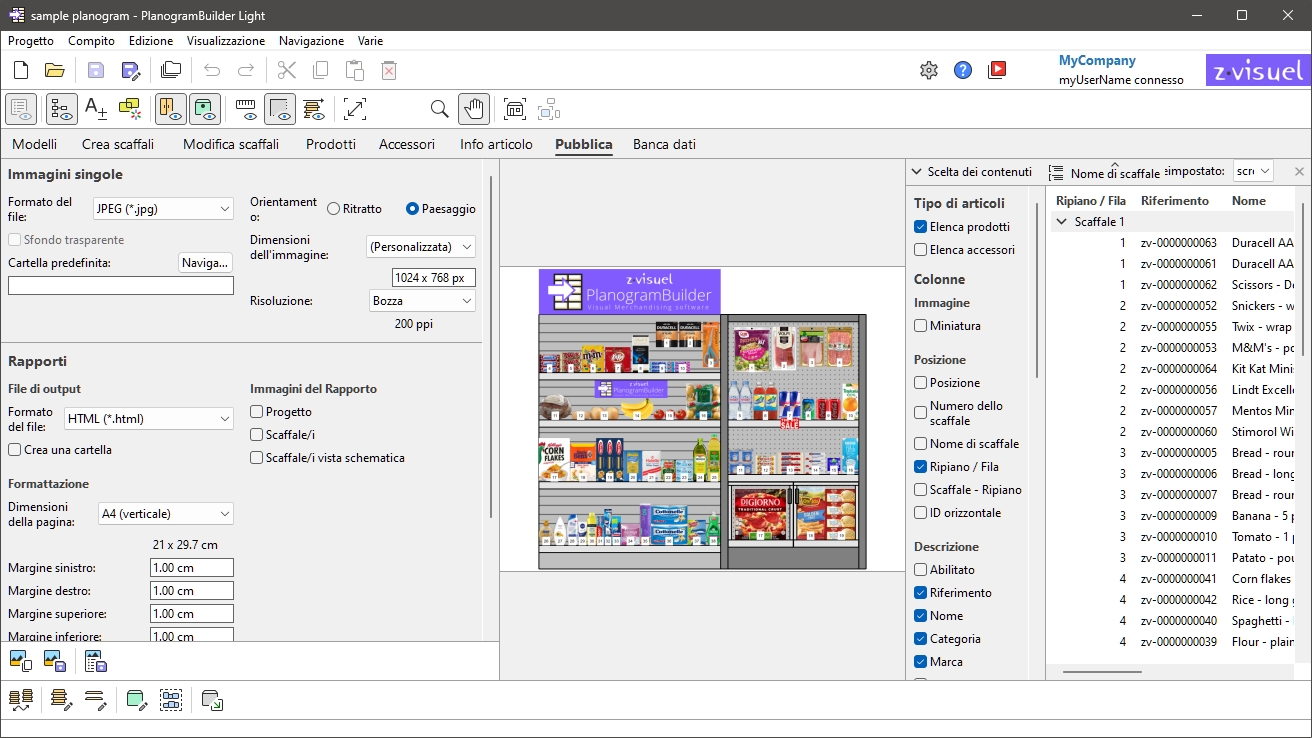Toggle the ruler visibility icon
Image resolution: width=1312 pixels, height=738 pixels.
tap(246, 109)
